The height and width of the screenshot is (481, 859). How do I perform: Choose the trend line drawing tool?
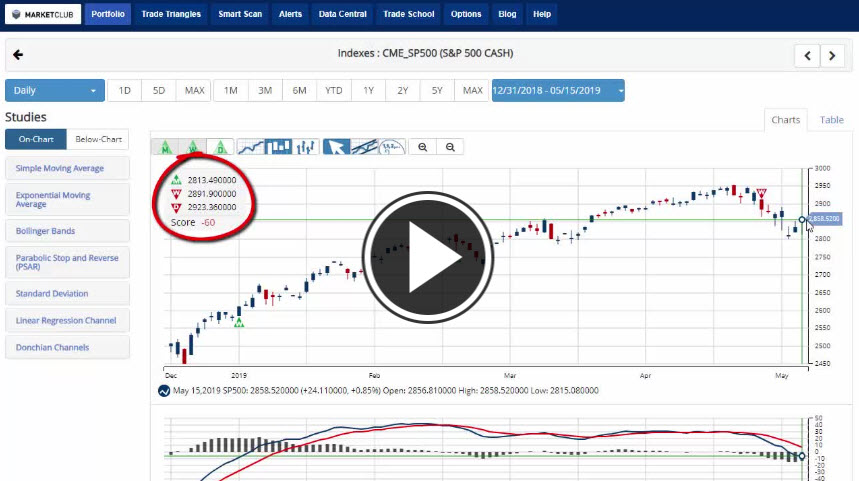pos(365,147)
